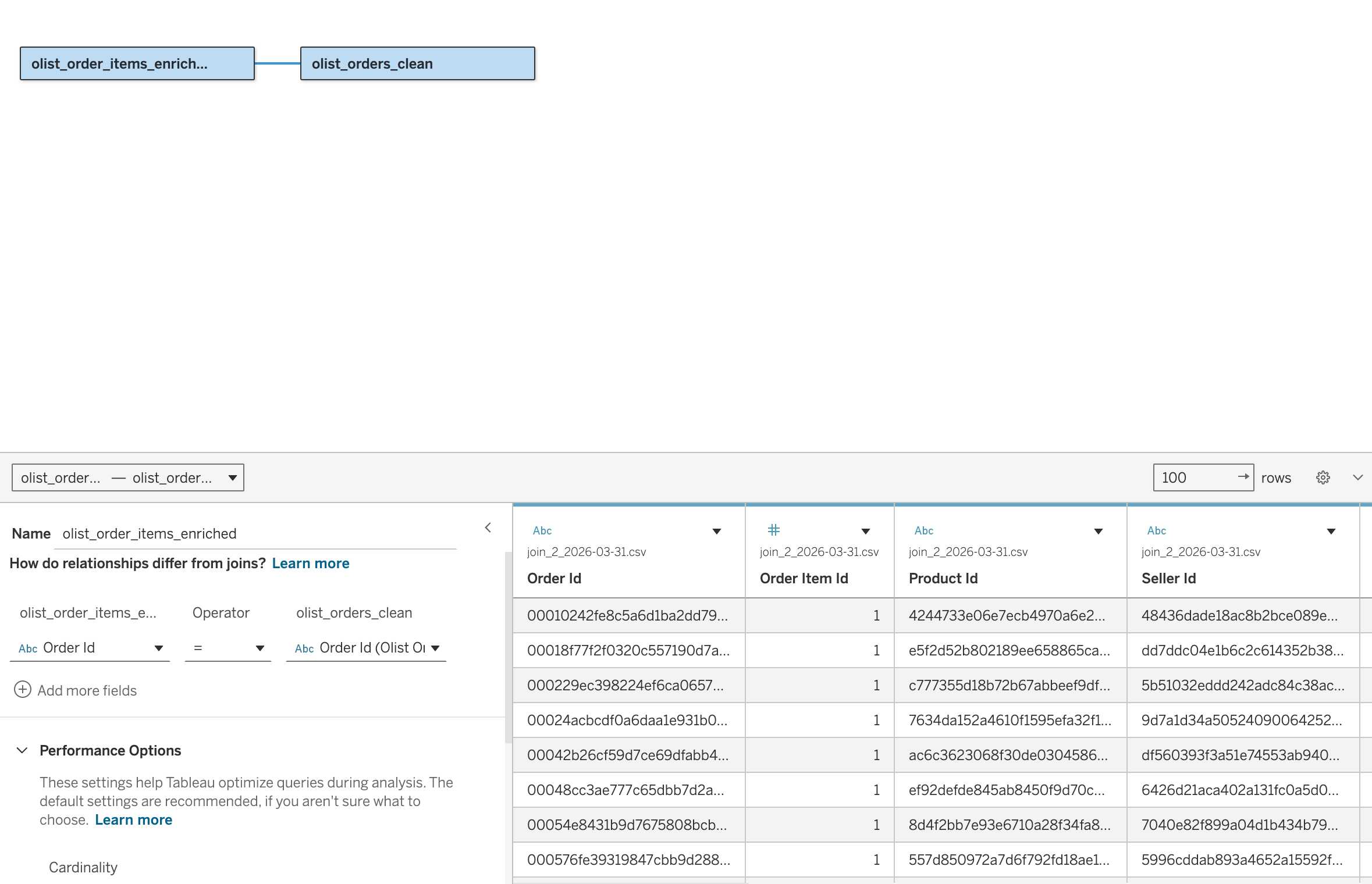Click the preview settings gear icon
The height and width of the screenshot is (884, 1372).
(x=1323, y=477)
